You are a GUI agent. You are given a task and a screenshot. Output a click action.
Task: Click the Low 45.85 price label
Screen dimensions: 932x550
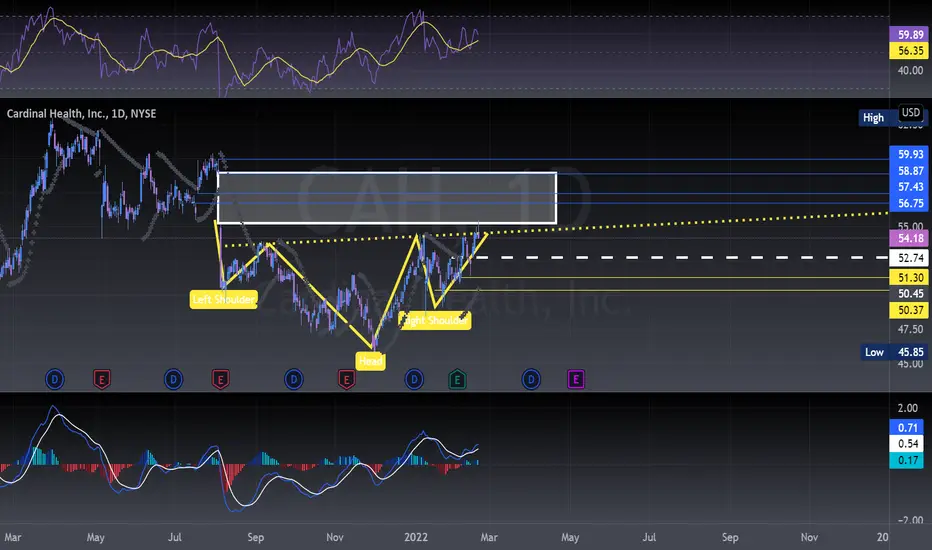tap(895, 352)
